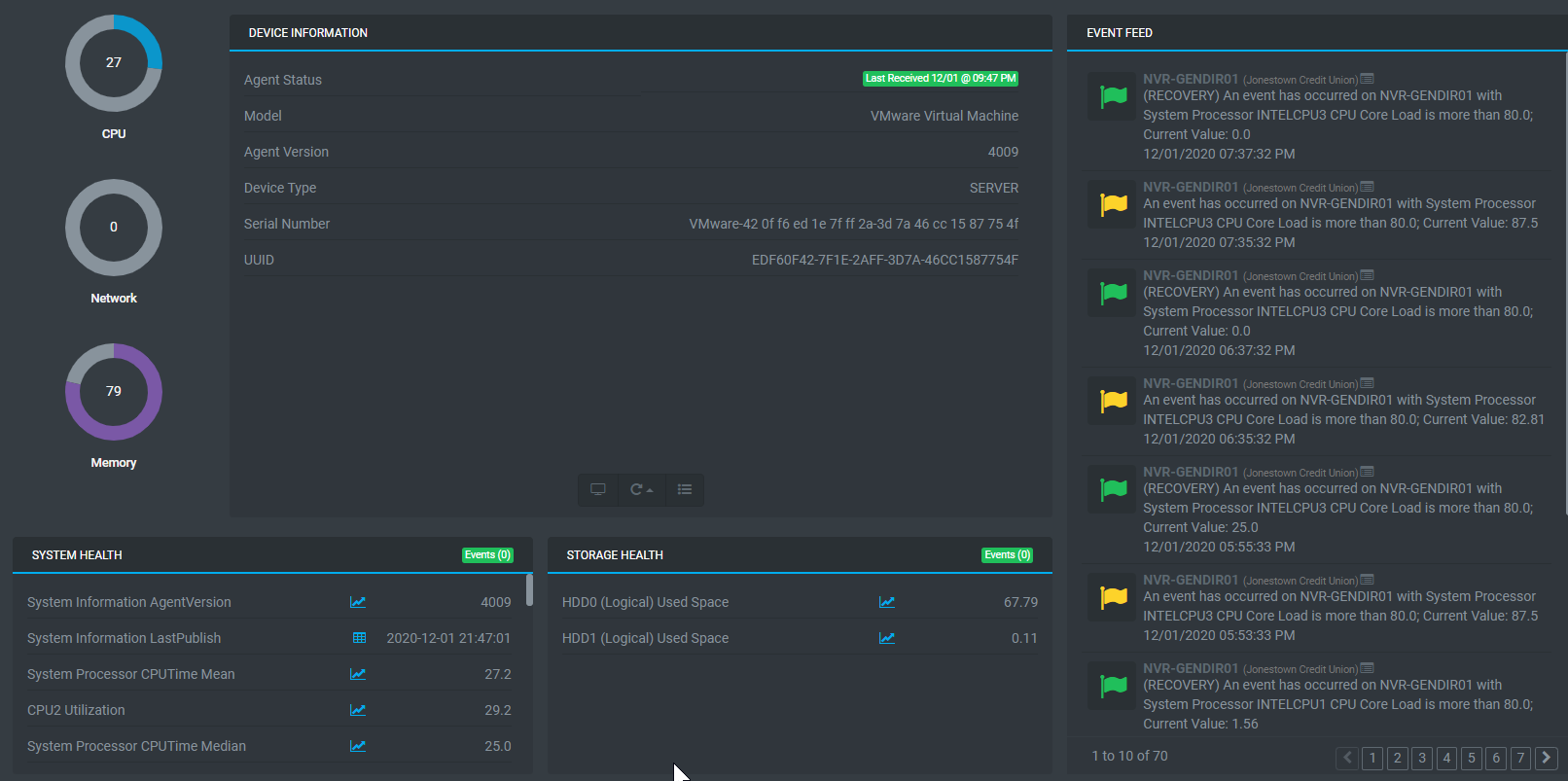Screen dimensions: 1568x781
Task: Click Events (0) badge in System Health
Action: click(487, 555)
